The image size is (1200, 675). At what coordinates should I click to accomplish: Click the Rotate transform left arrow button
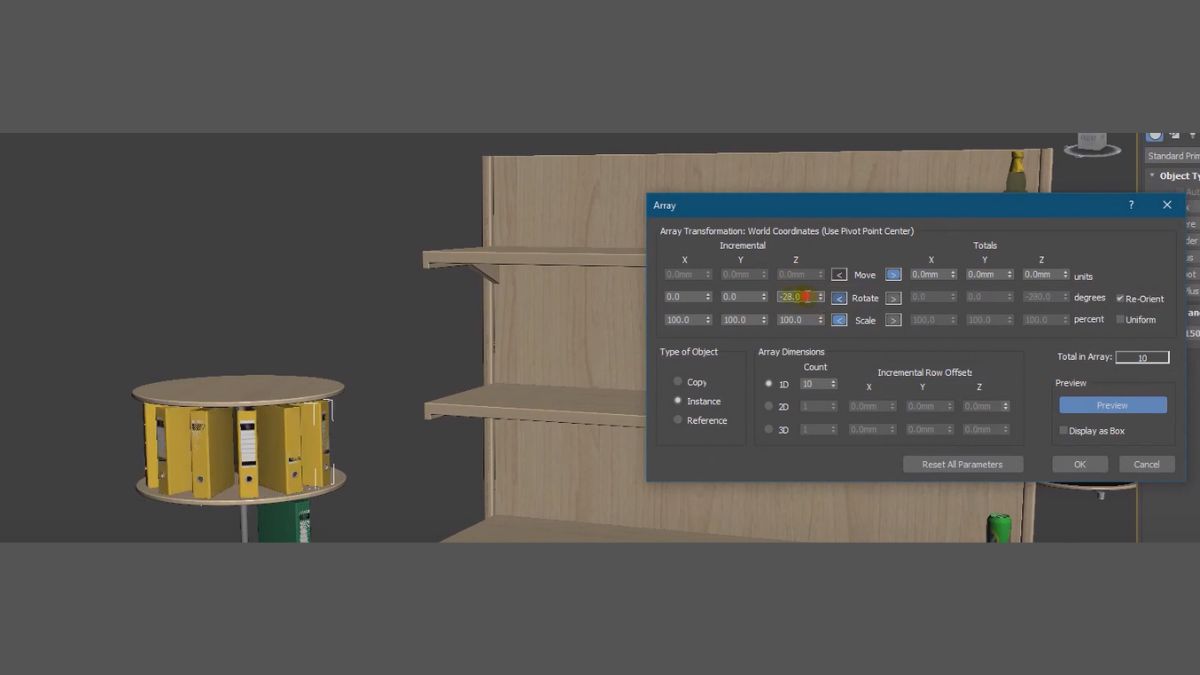[839, 297]
